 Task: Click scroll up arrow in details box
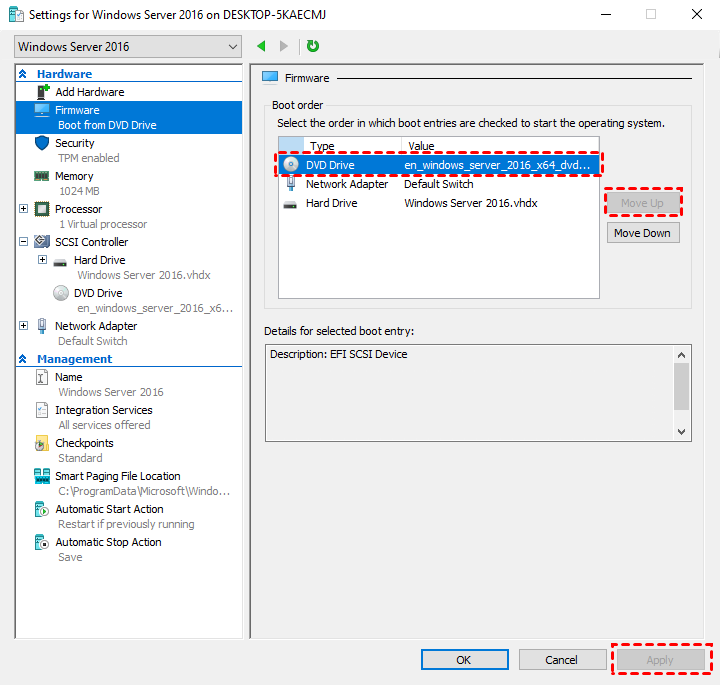coord(681,355)
